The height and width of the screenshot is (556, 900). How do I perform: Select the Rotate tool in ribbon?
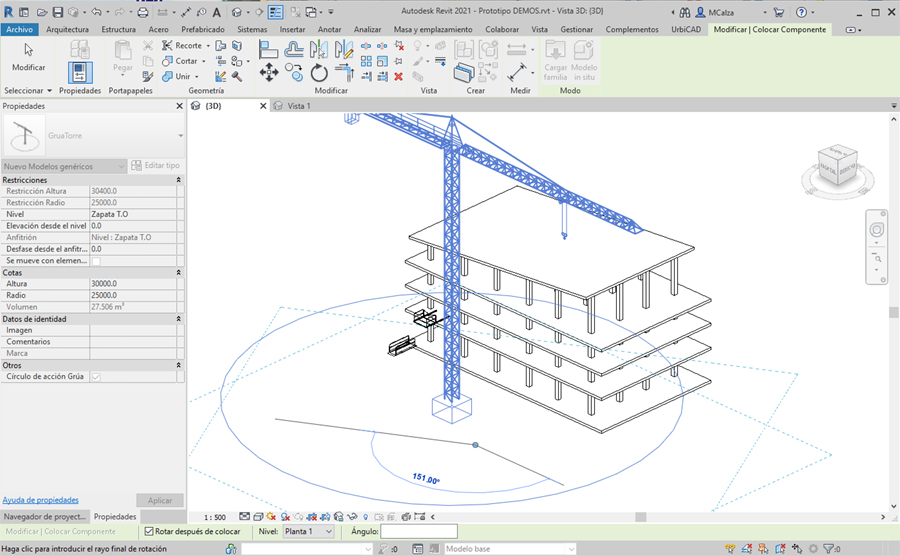click(319, 73)
